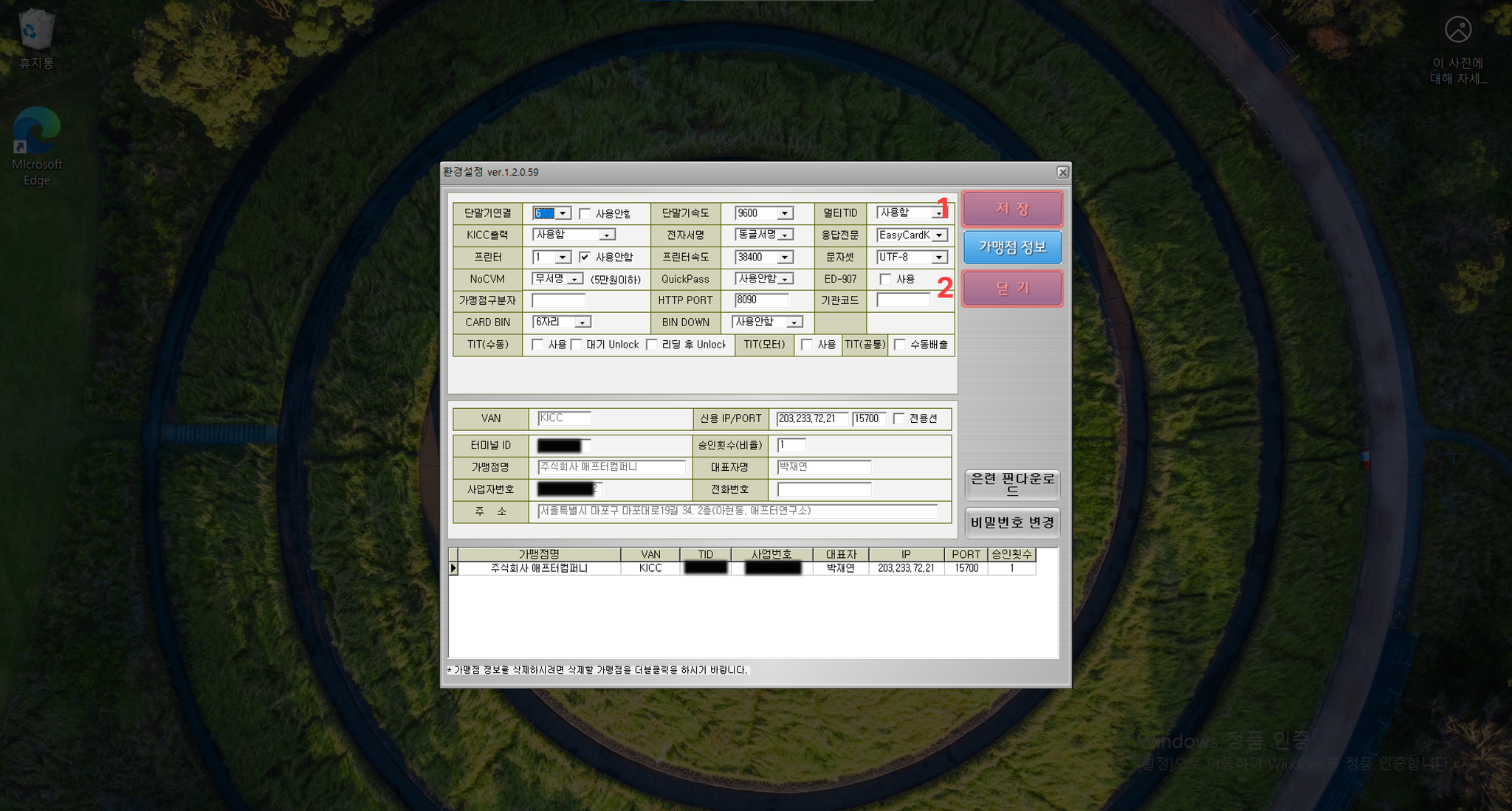The height and width of the screenshot is (811, 1512).
Task: Click the 대표자 column header
Action: 841,554
